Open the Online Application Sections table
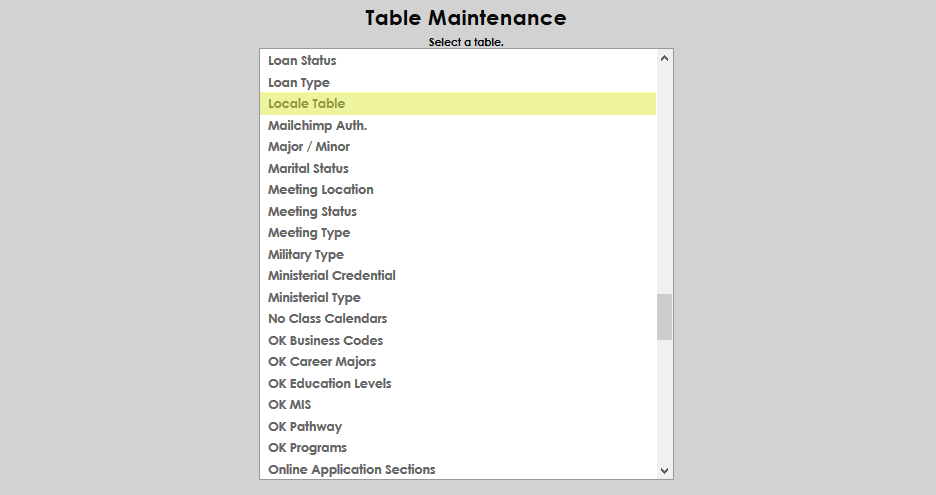Screen dimensions: 936x495 tap(351, 470)
